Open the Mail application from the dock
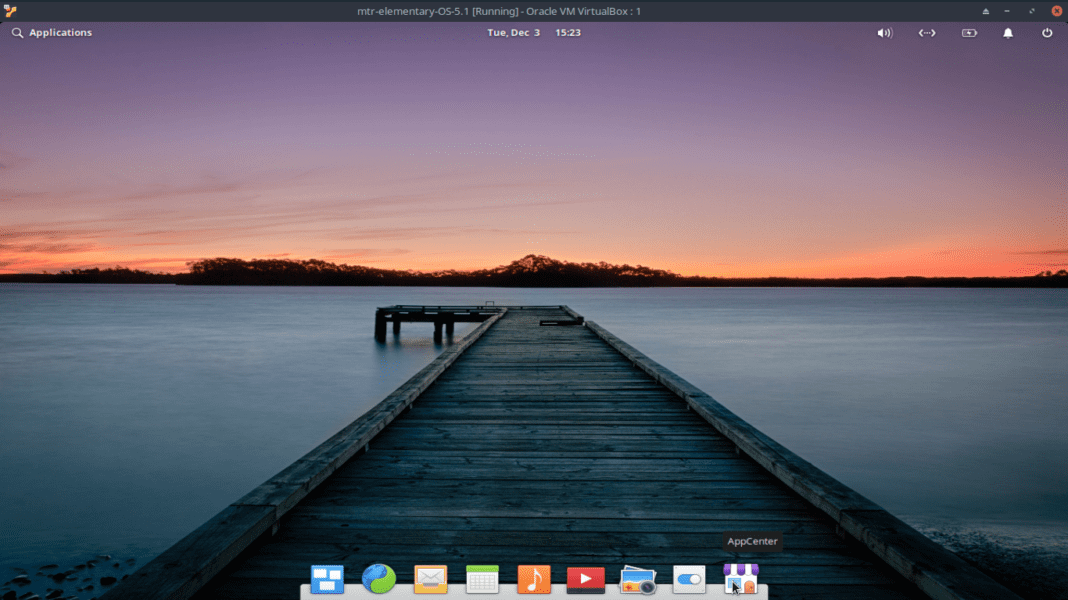This screenshot has height=600, width=1068. [430, 580]
